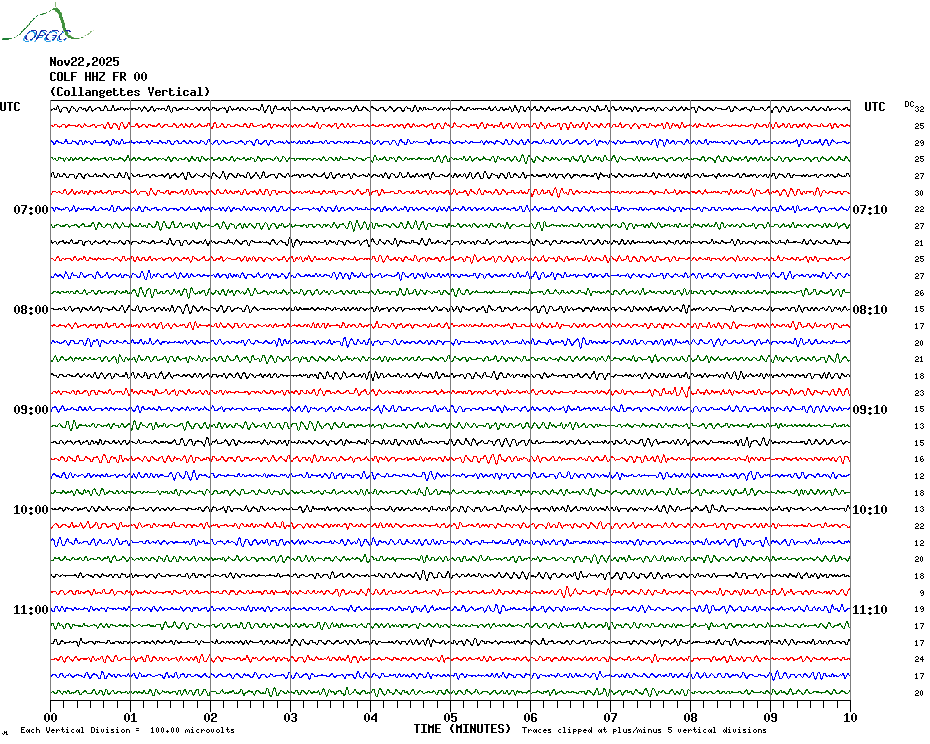
Task: Select the 09:00 time label
Action: pyautogui.click(x=31, y=410)
